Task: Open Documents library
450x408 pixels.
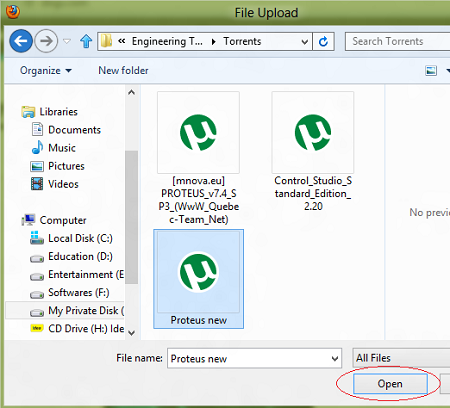Action: pos(74,130)
